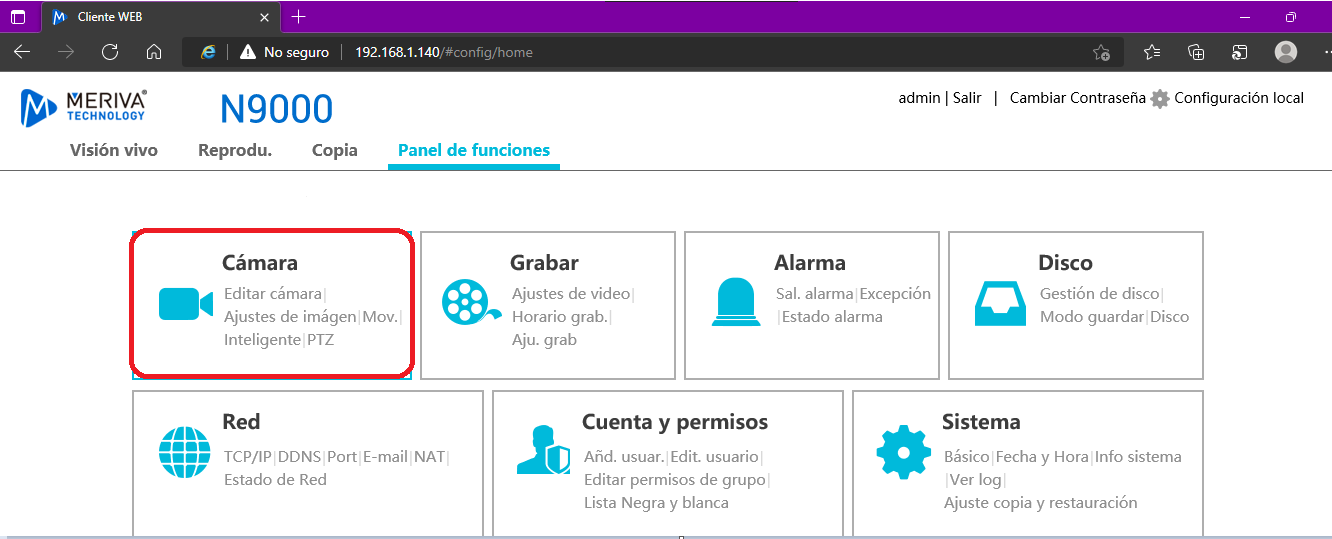This screenshot has height=539, width=1332.
Task: Click the Salir logout link
Action: [x=967, y=98]
